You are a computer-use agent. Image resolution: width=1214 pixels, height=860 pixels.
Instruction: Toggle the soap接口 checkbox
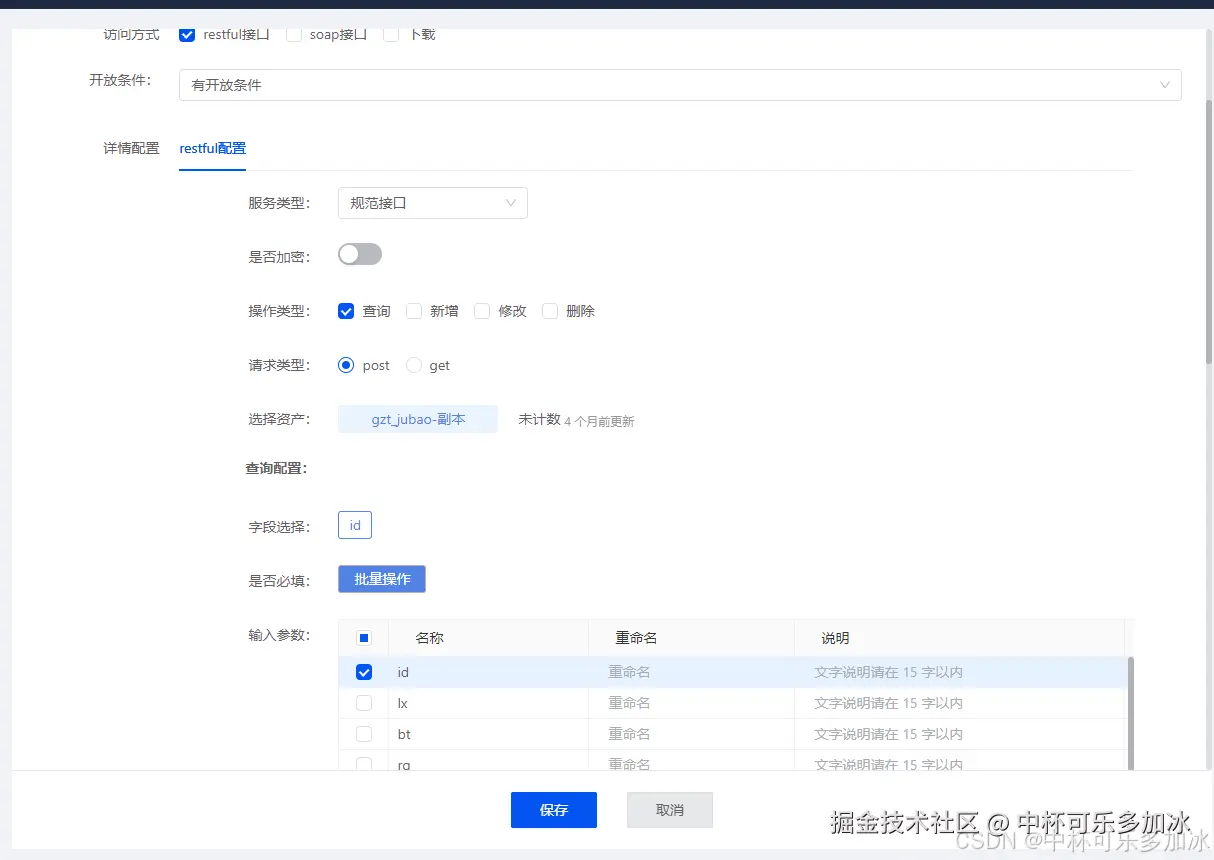point(294,35)
